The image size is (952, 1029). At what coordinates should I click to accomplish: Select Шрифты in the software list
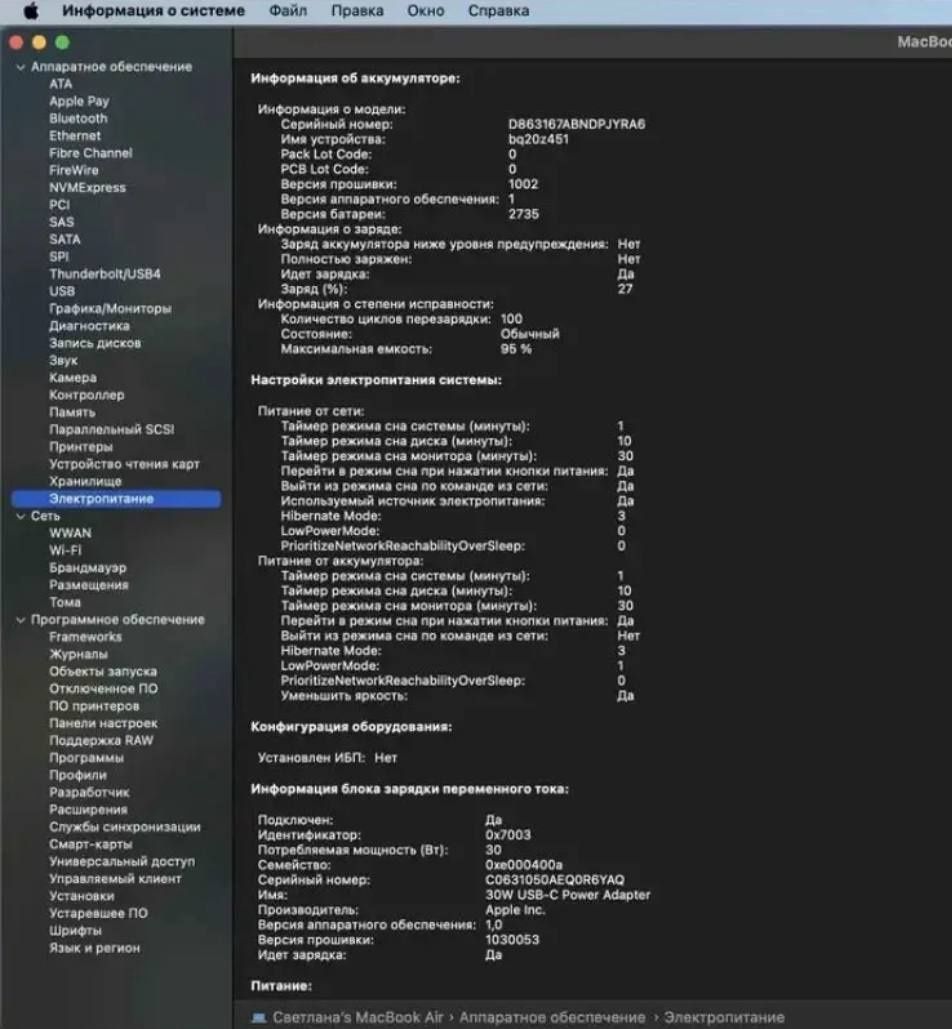point(75,931)
